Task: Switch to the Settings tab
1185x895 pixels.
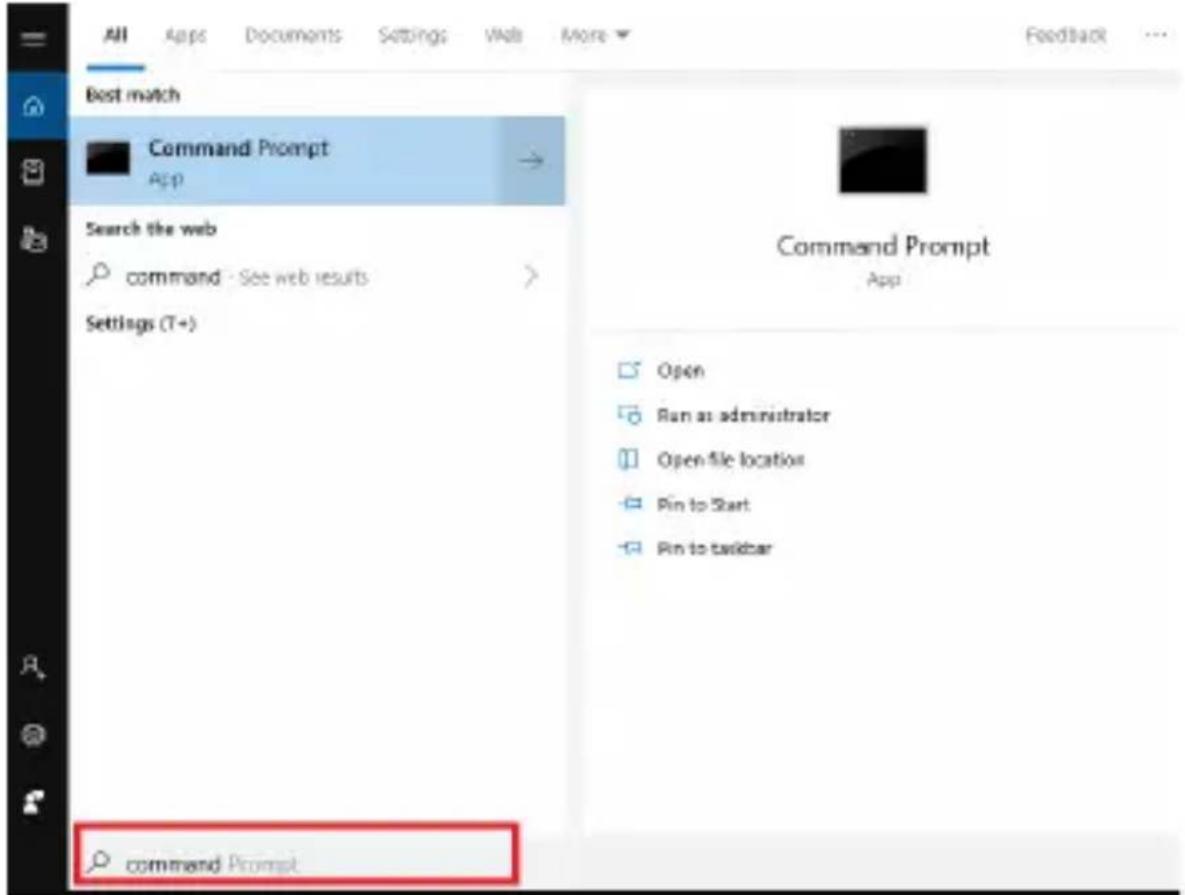Action: 413,35
